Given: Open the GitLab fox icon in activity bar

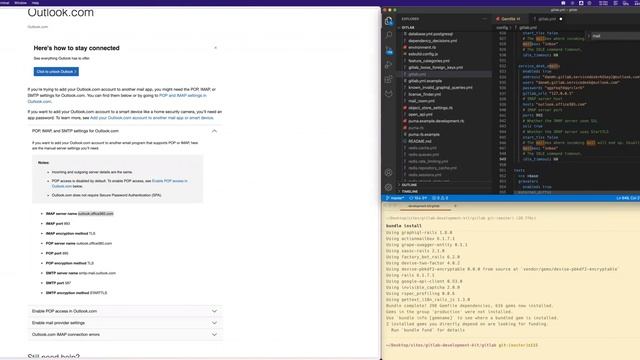Looking at the screenshot, I should 389,93.
